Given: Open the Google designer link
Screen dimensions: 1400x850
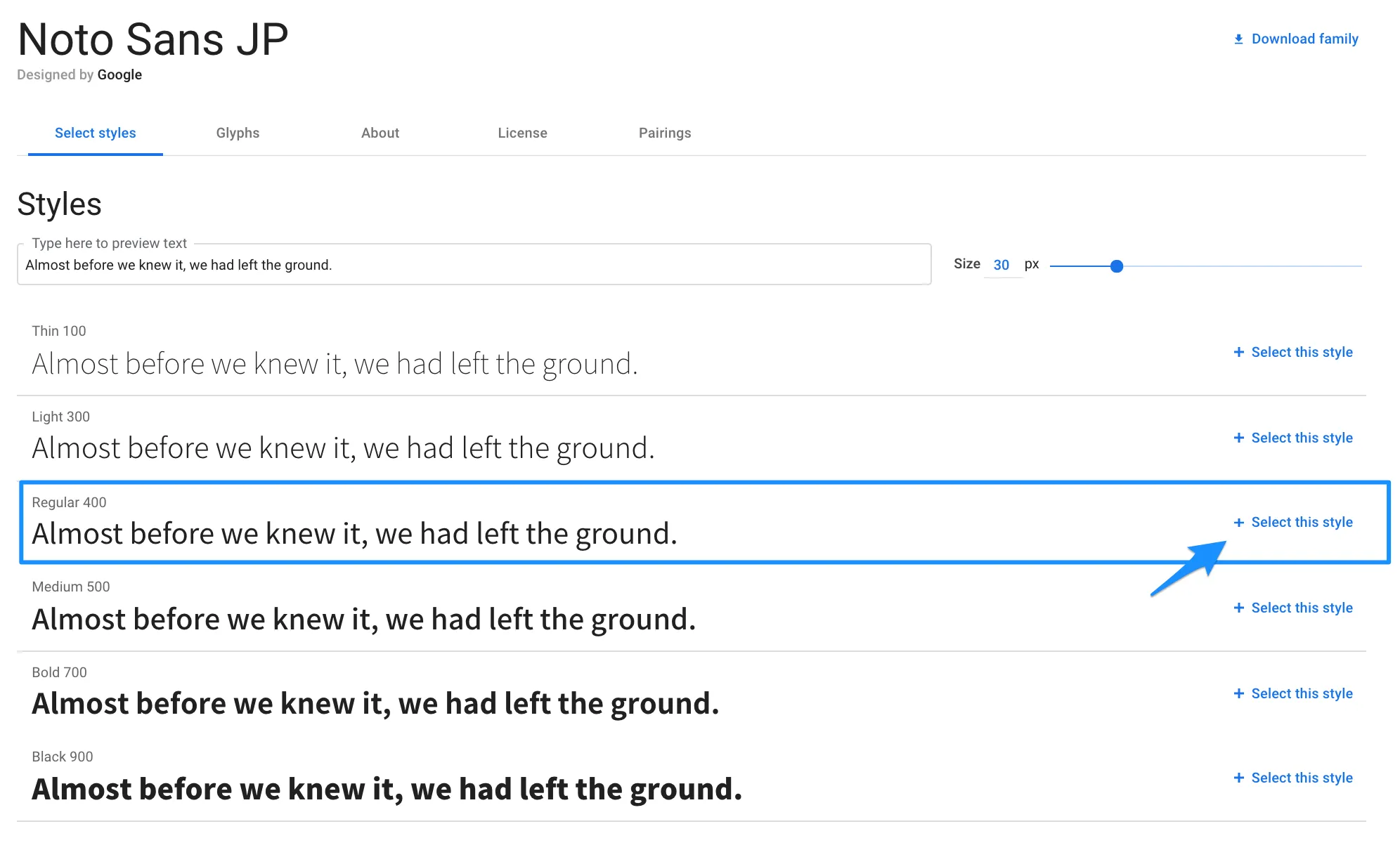Looking at the screenshot, I should pos(119,74).
